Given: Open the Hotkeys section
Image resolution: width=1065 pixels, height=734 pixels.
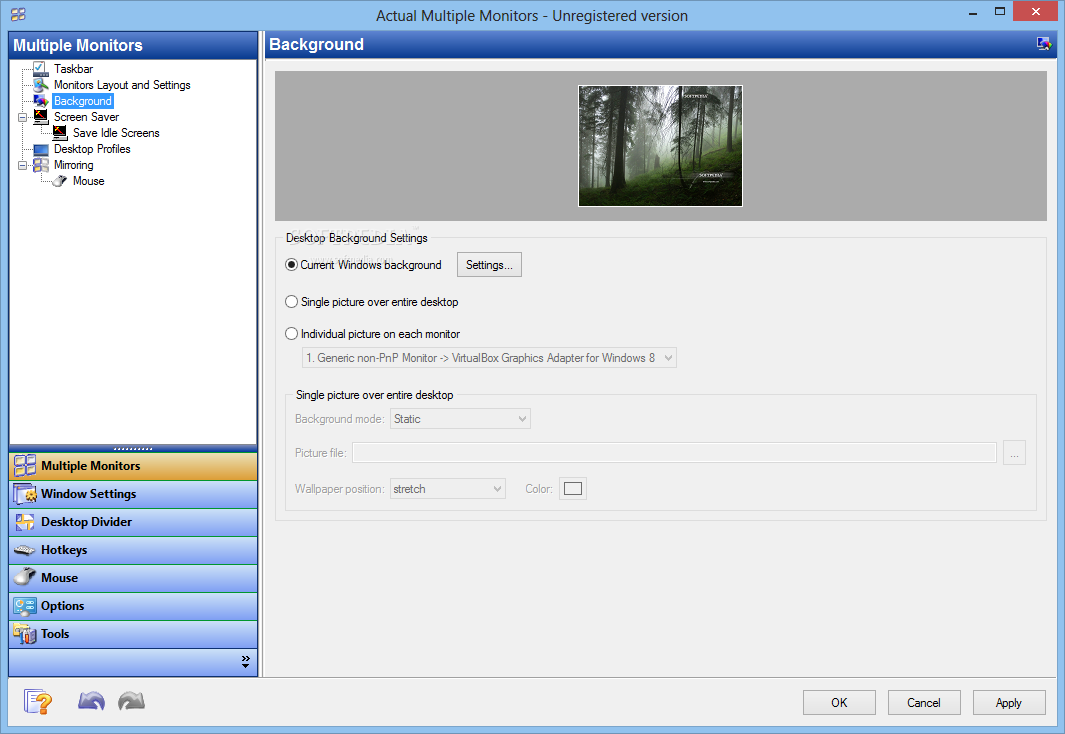Looking at the screenshot, I should pyautogui.click(x=133, y=550).
